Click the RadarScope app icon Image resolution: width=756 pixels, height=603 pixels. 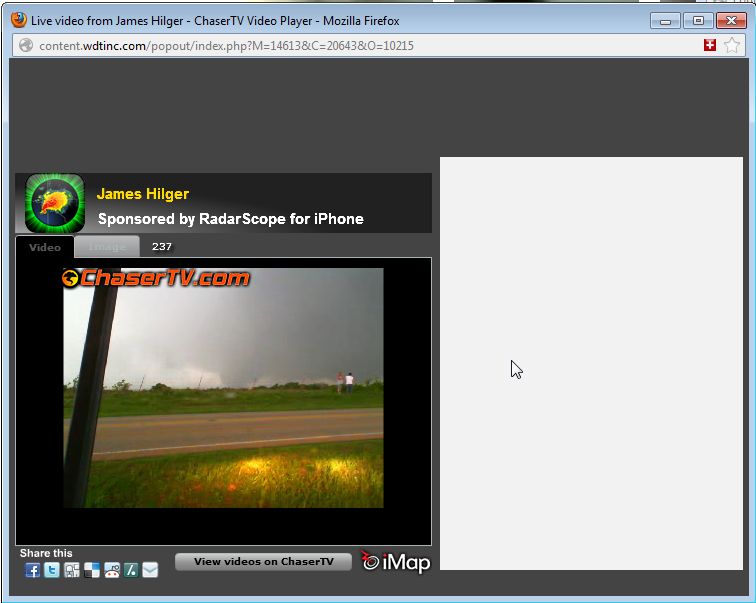(55, 204)
